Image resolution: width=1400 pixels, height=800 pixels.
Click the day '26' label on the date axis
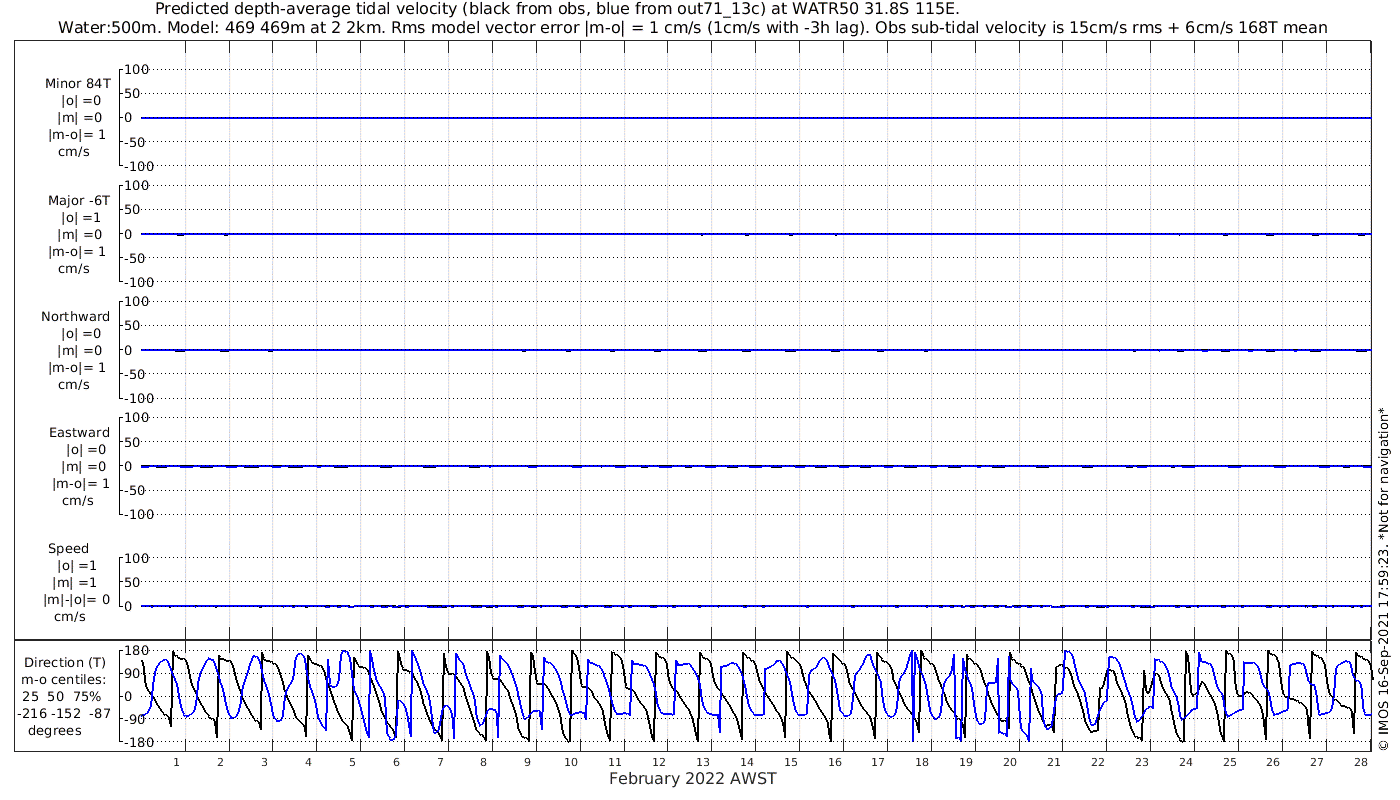(x=1272, y=763)
